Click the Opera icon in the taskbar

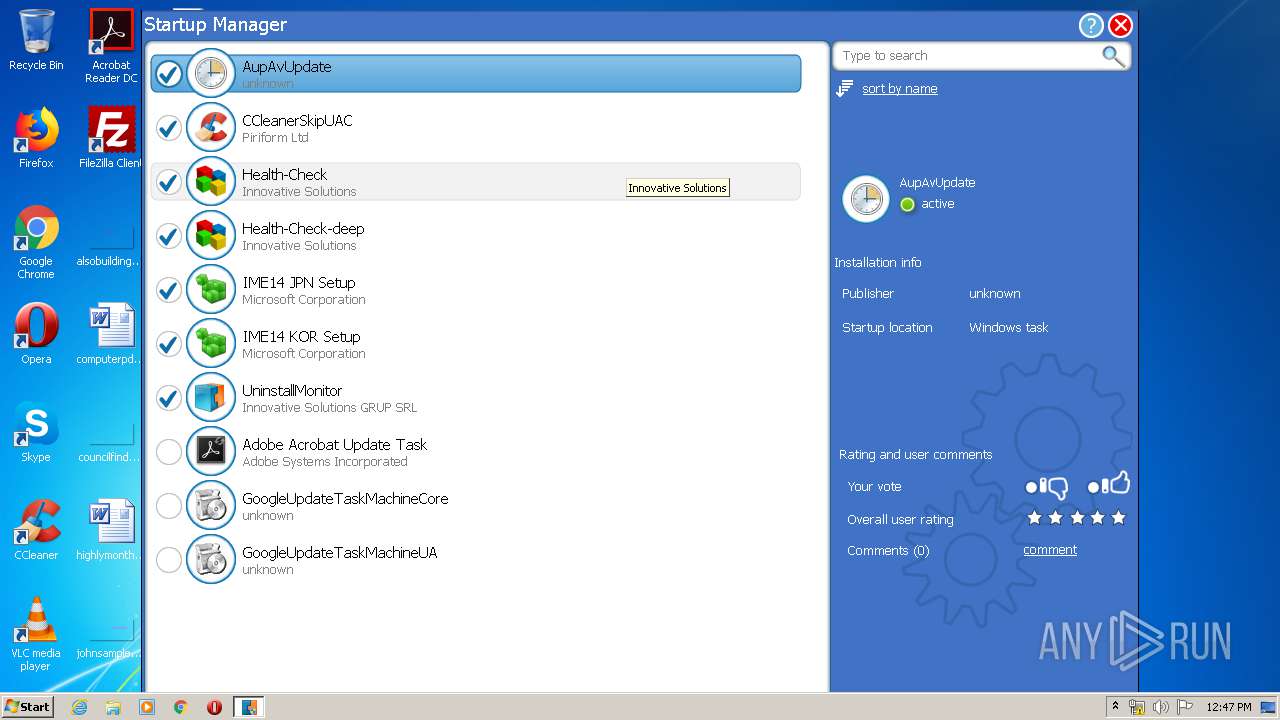214,707
